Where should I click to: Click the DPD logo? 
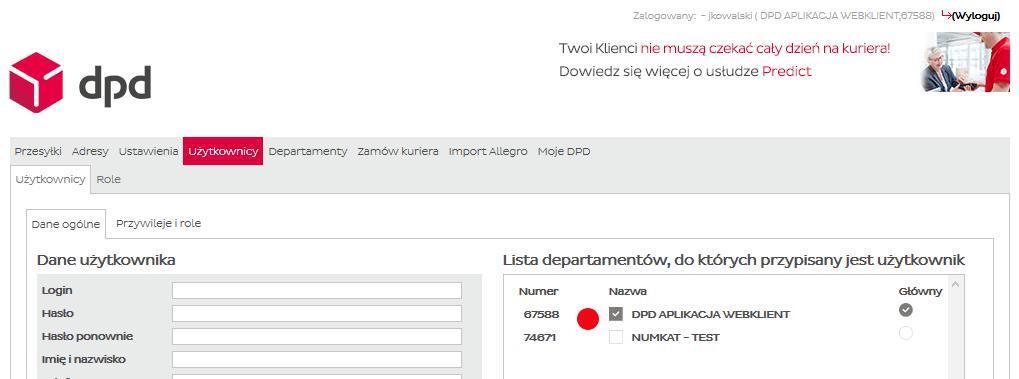(80, 83)
